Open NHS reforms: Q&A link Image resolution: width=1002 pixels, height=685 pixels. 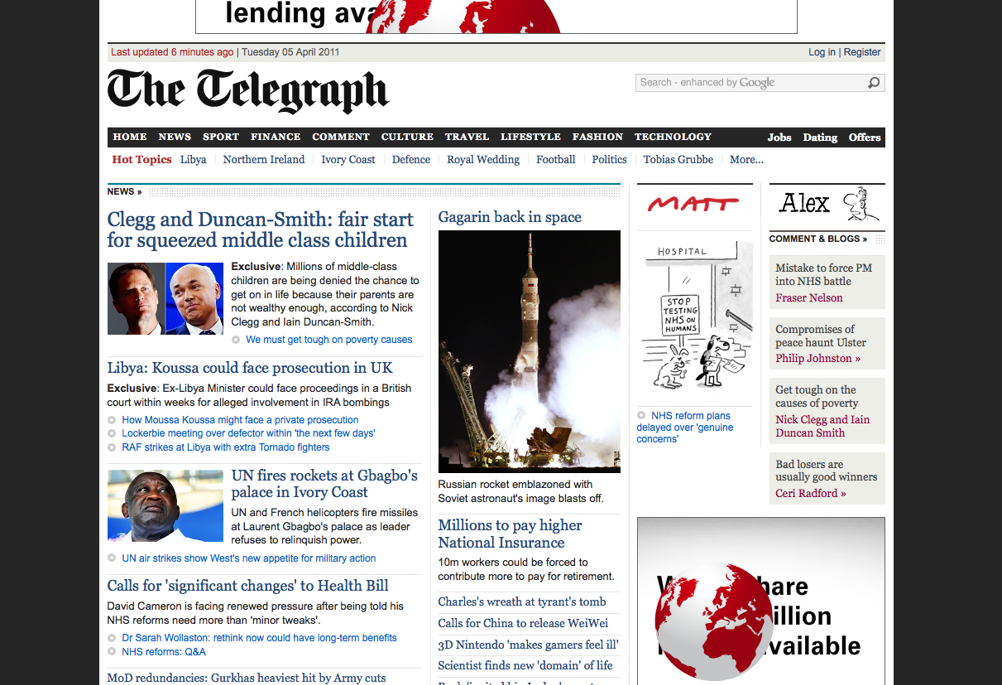[164, 652]
